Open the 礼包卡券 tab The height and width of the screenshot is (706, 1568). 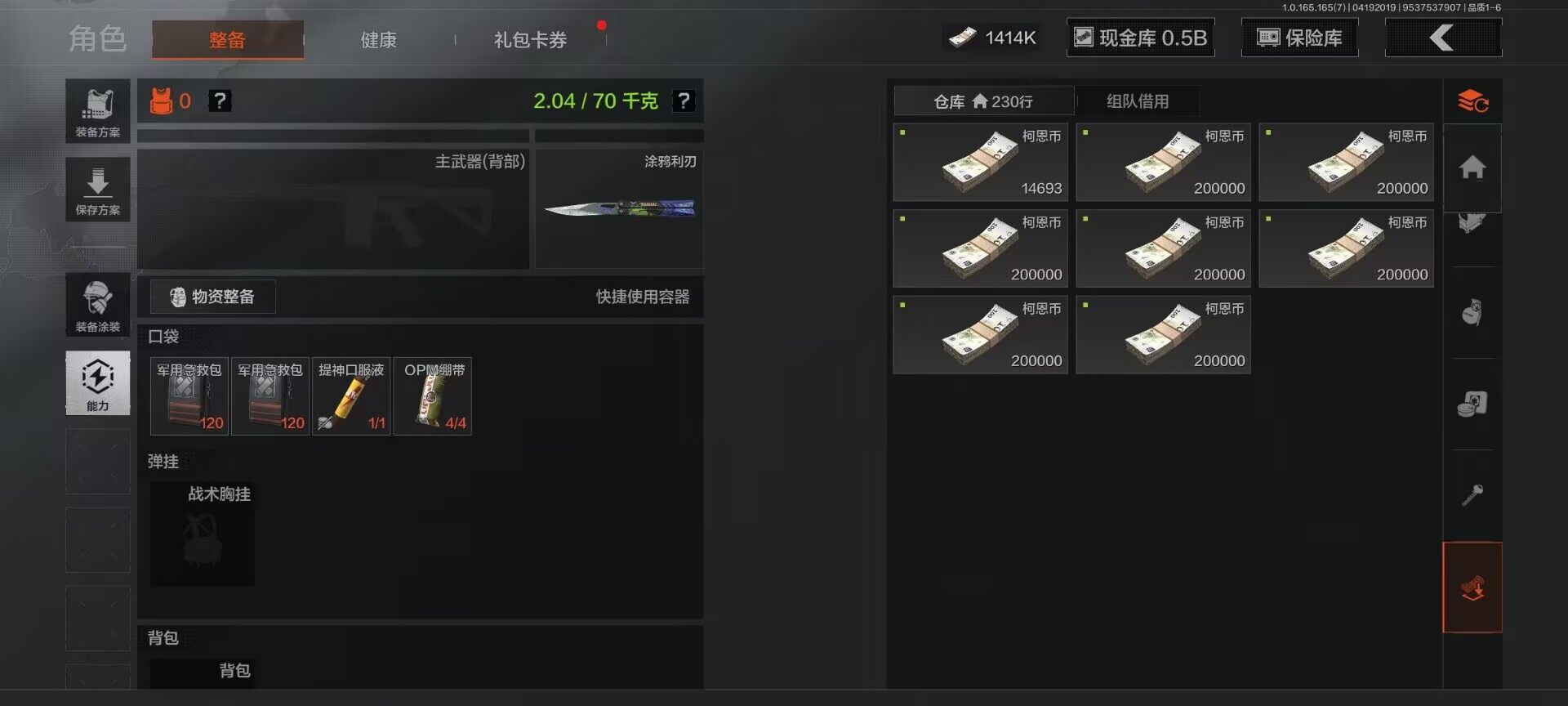tap(530, 39)
